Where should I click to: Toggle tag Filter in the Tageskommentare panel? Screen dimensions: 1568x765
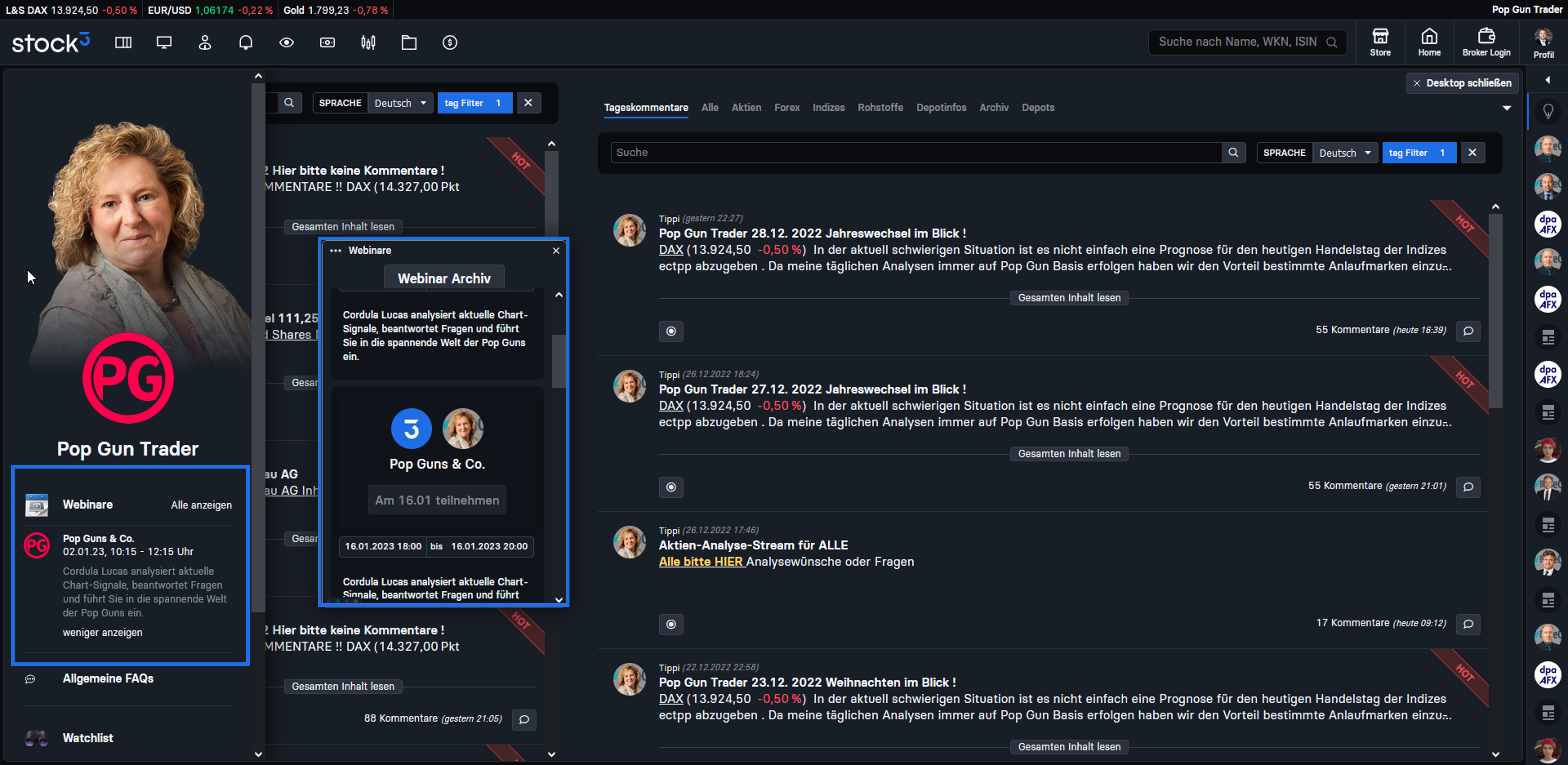click(x=1419, y=153)
